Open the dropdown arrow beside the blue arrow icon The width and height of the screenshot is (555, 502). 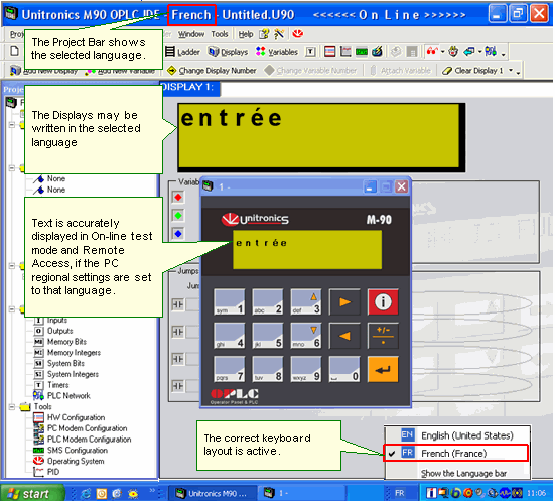[x=480, y=52]
